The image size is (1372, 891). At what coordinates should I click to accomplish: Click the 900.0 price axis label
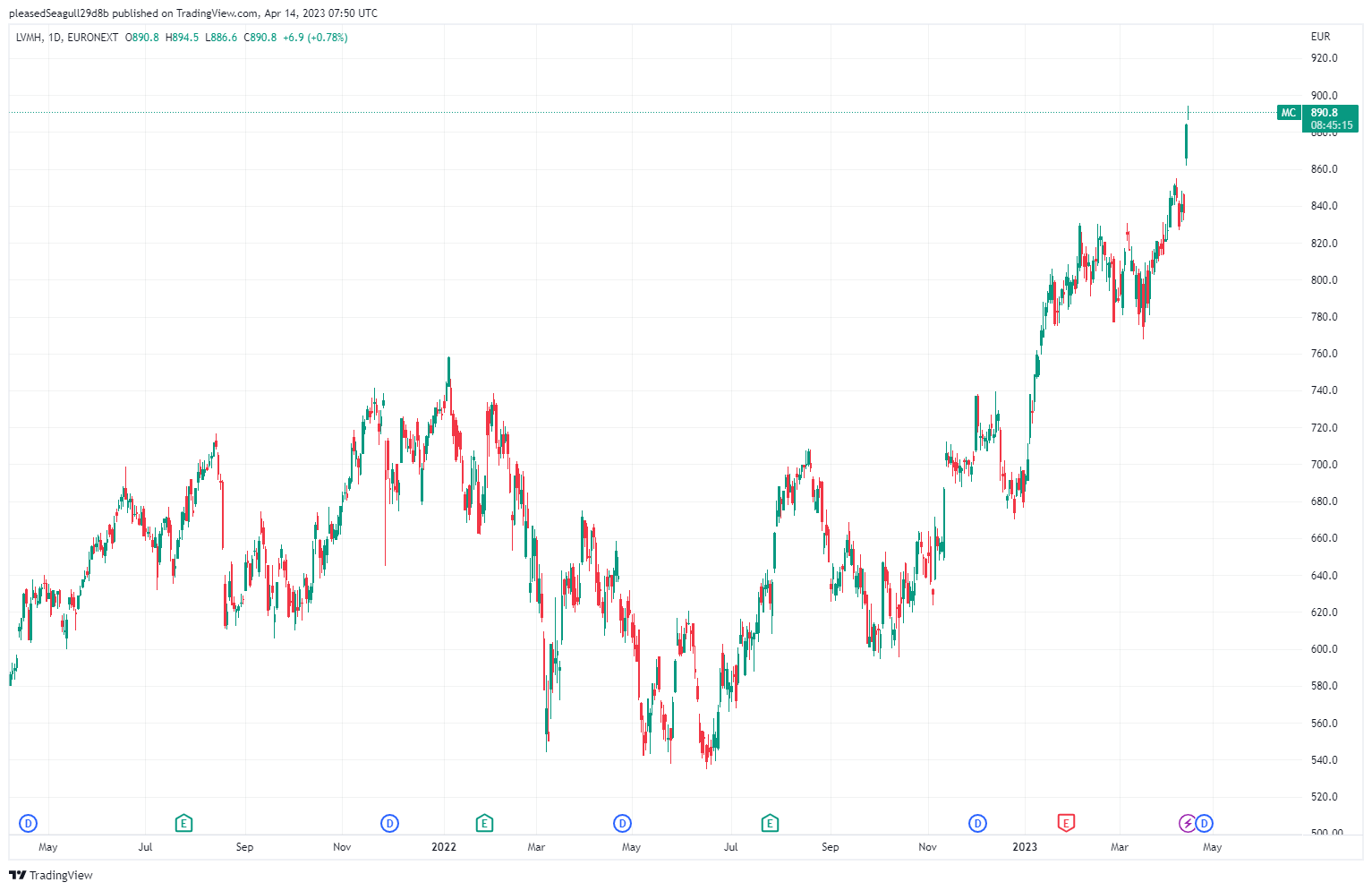pyautogui.click(x=1325, y=96)
